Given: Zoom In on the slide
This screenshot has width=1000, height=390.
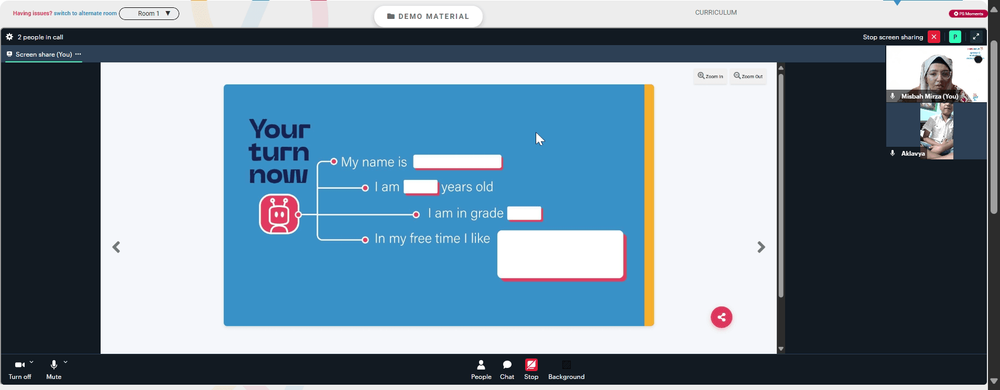Looking at the screenshot, I should click(x=710, y=76).
